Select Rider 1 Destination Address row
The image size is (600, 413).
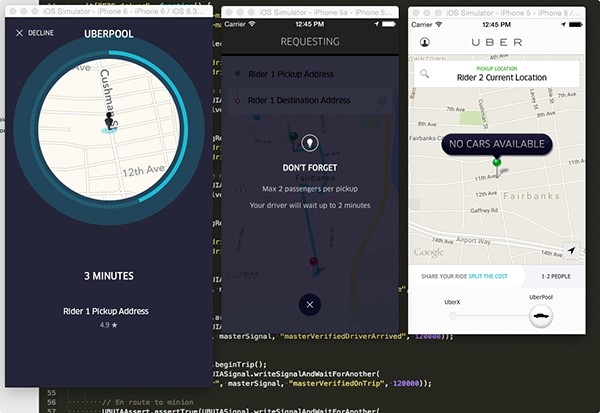[310, 100]
